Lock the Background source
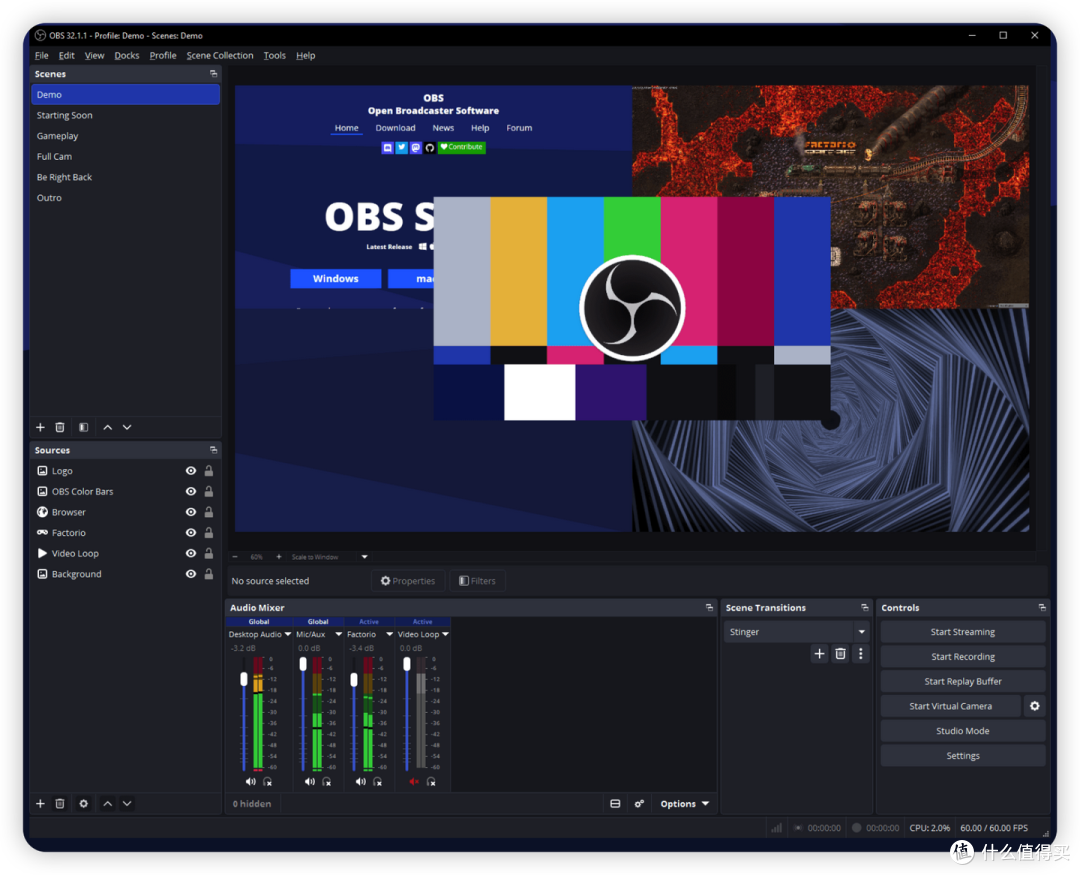The height and width of the screenshot is (875, 1080). [x=209, y=574]
